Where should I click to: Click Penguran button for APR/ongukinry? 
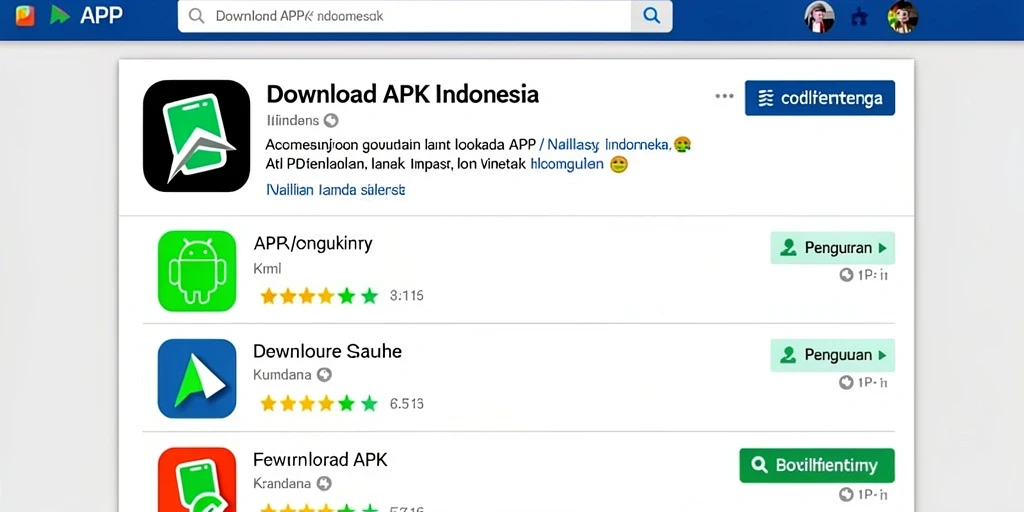(833, 248)
